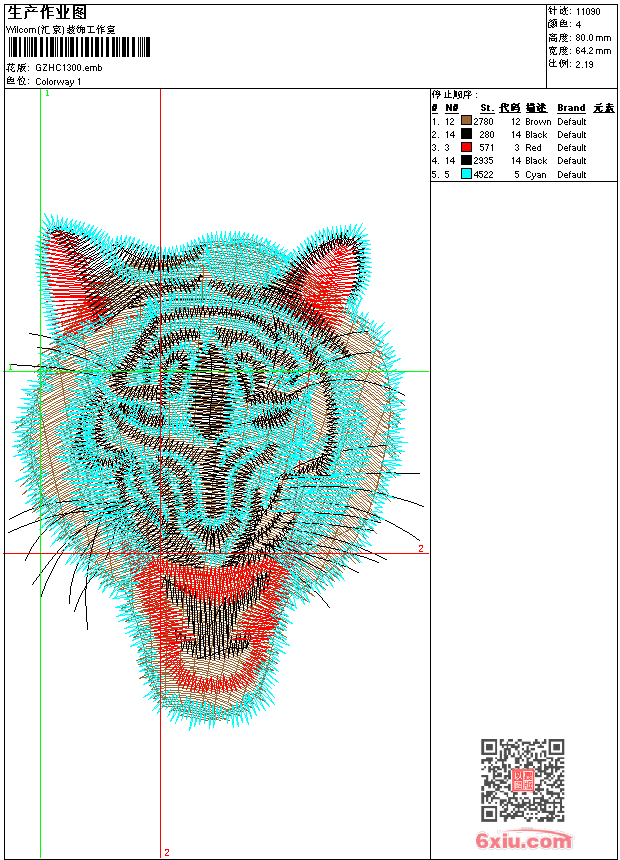Image resolution: width=620 pixels, height=860 pixels.
Task: Click the '代码' column header
Action: [510, 108]
